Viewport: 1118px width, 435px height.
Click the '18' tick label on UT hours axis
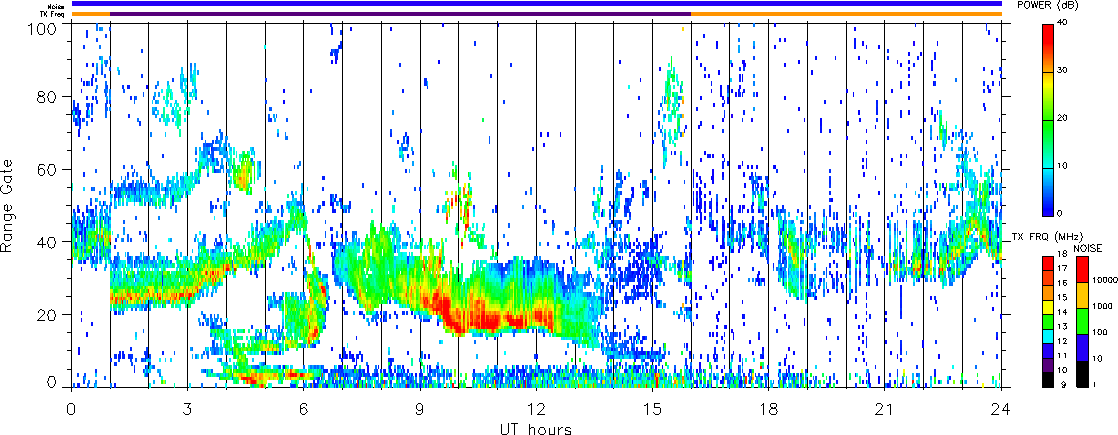click(769, 409)
